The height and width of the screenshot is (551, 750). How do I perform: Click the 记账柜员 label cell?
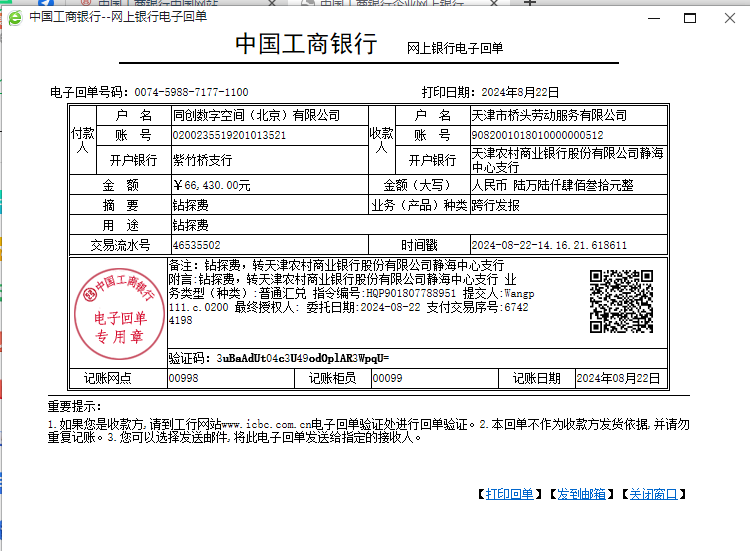click(332, 378)
